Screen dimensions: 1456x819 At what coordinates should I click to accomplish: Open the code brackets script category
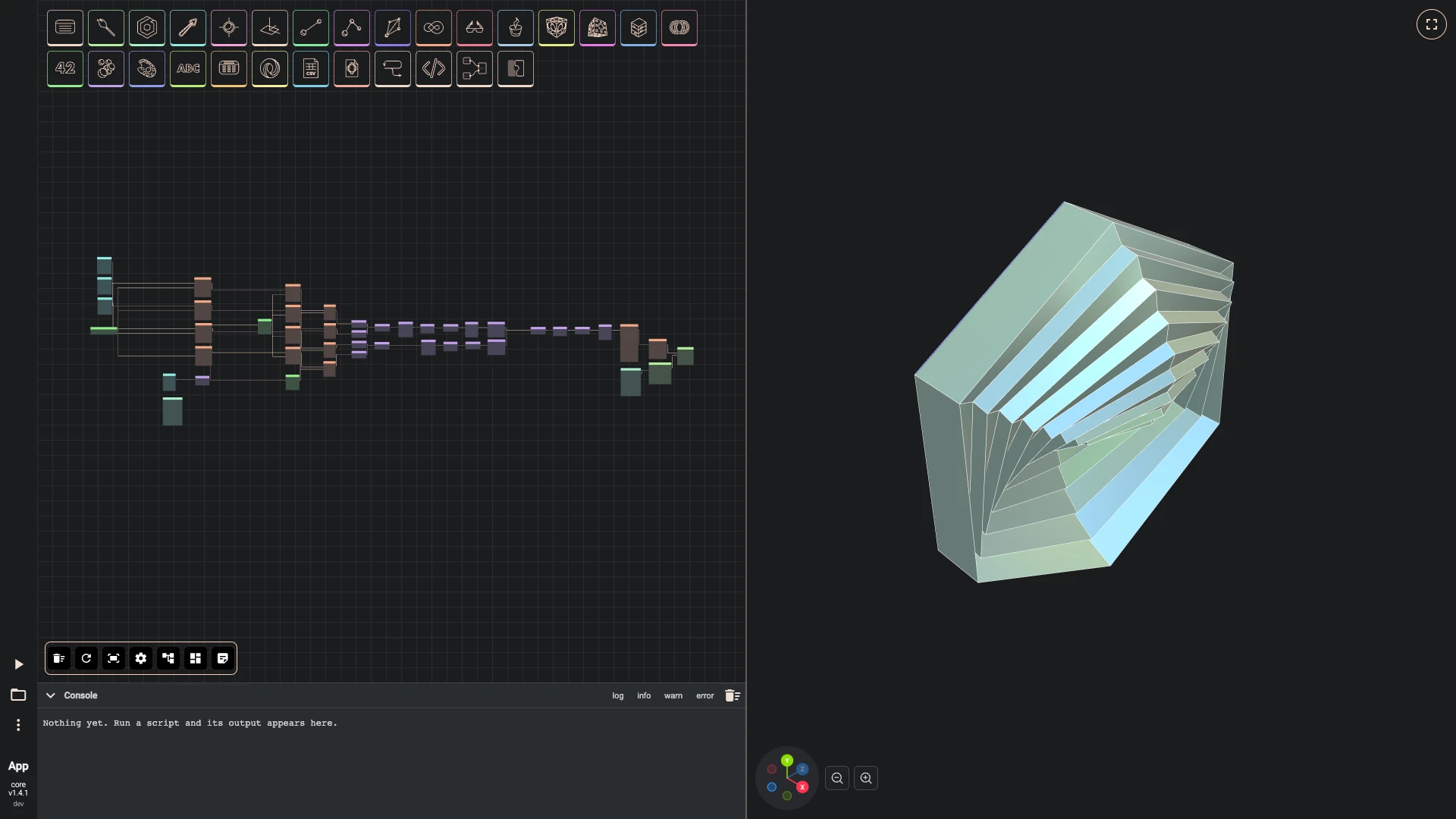434,68
